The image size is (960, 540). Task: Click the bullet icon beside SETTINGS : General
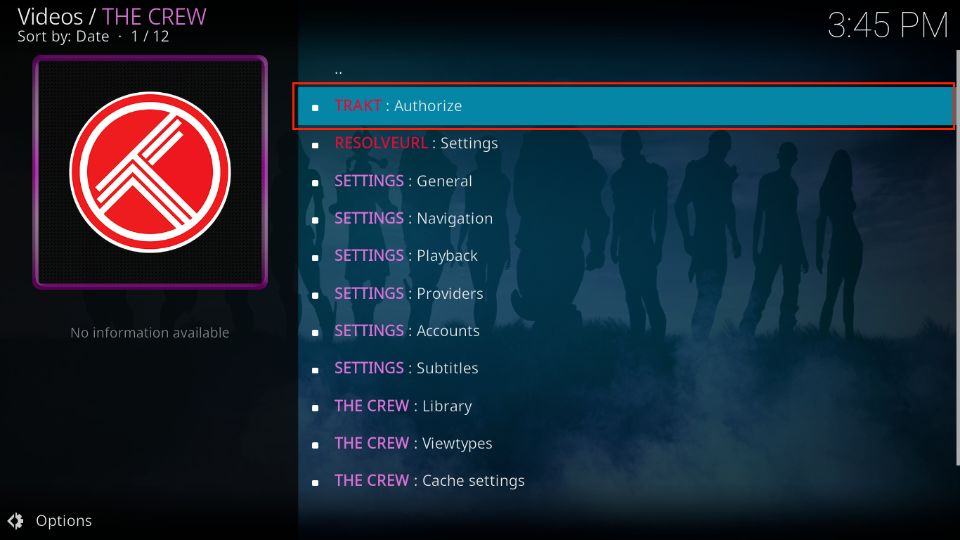pyautogui.click(x=315, y=182)
